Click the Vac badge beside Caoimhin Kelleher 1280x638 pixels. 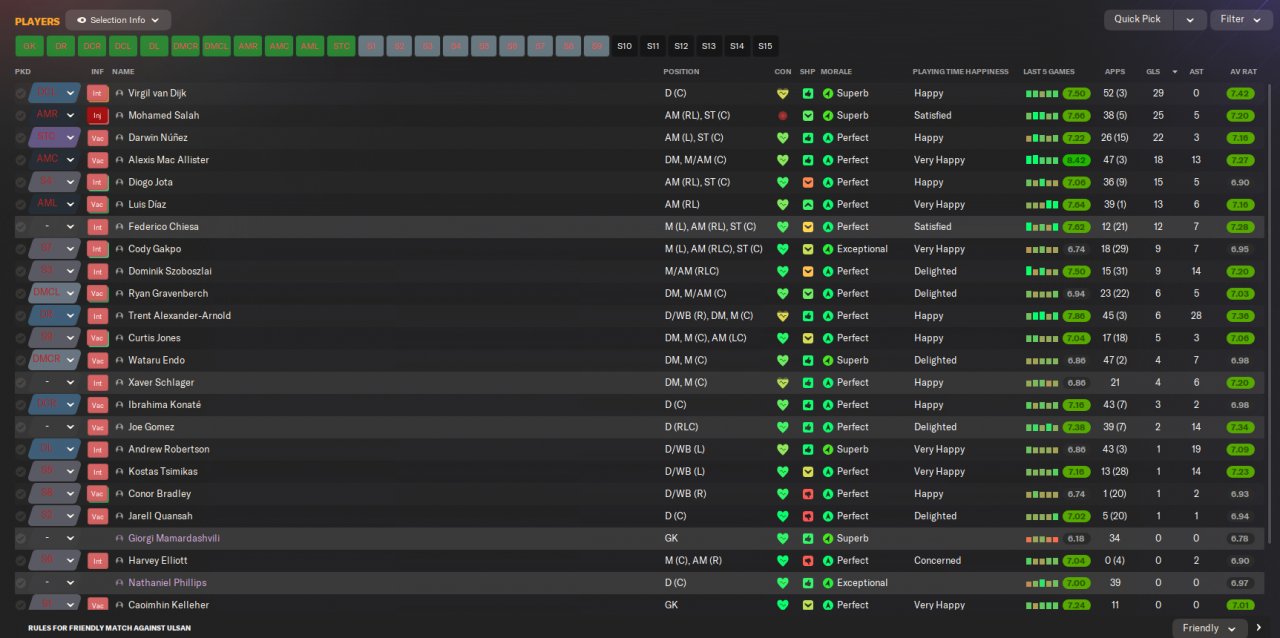pos(97,605)
